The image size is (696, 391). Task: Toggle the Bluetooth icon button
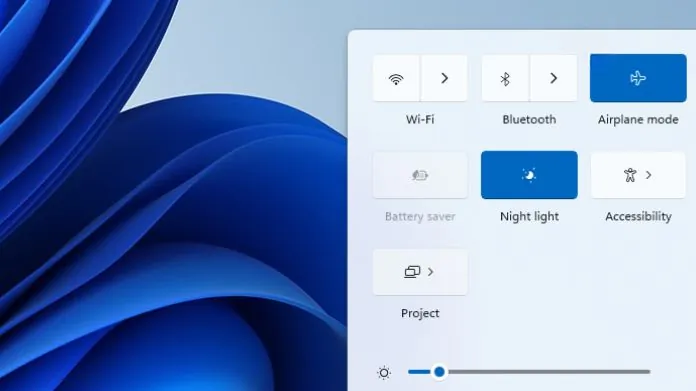(505, 79)
